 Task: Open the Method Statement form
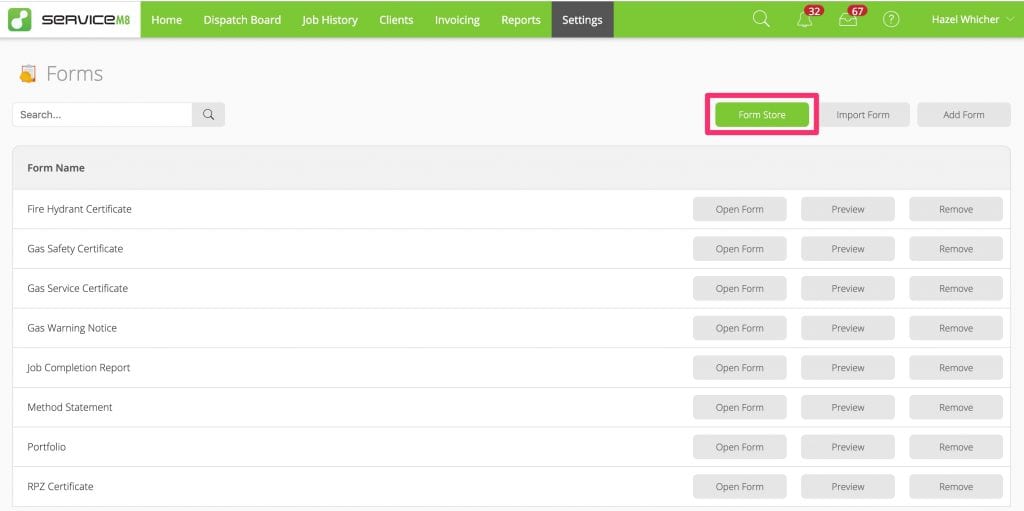(739, 407)
